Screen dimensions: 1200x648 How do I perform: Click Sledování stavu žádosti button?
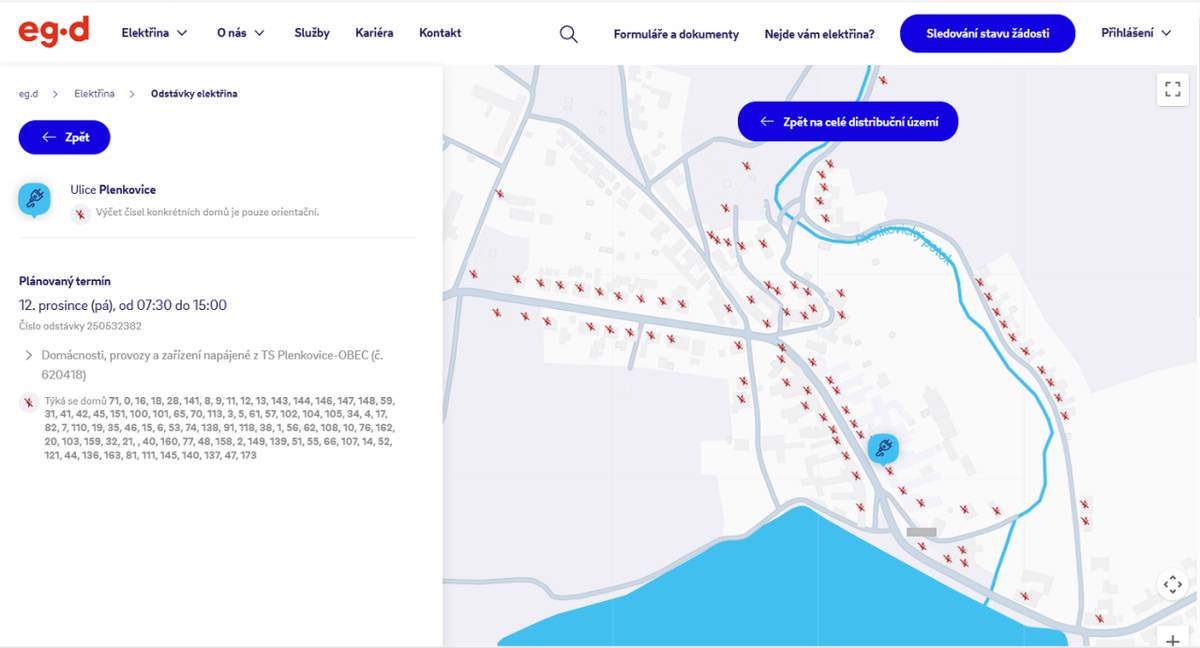tap(987, 33)
